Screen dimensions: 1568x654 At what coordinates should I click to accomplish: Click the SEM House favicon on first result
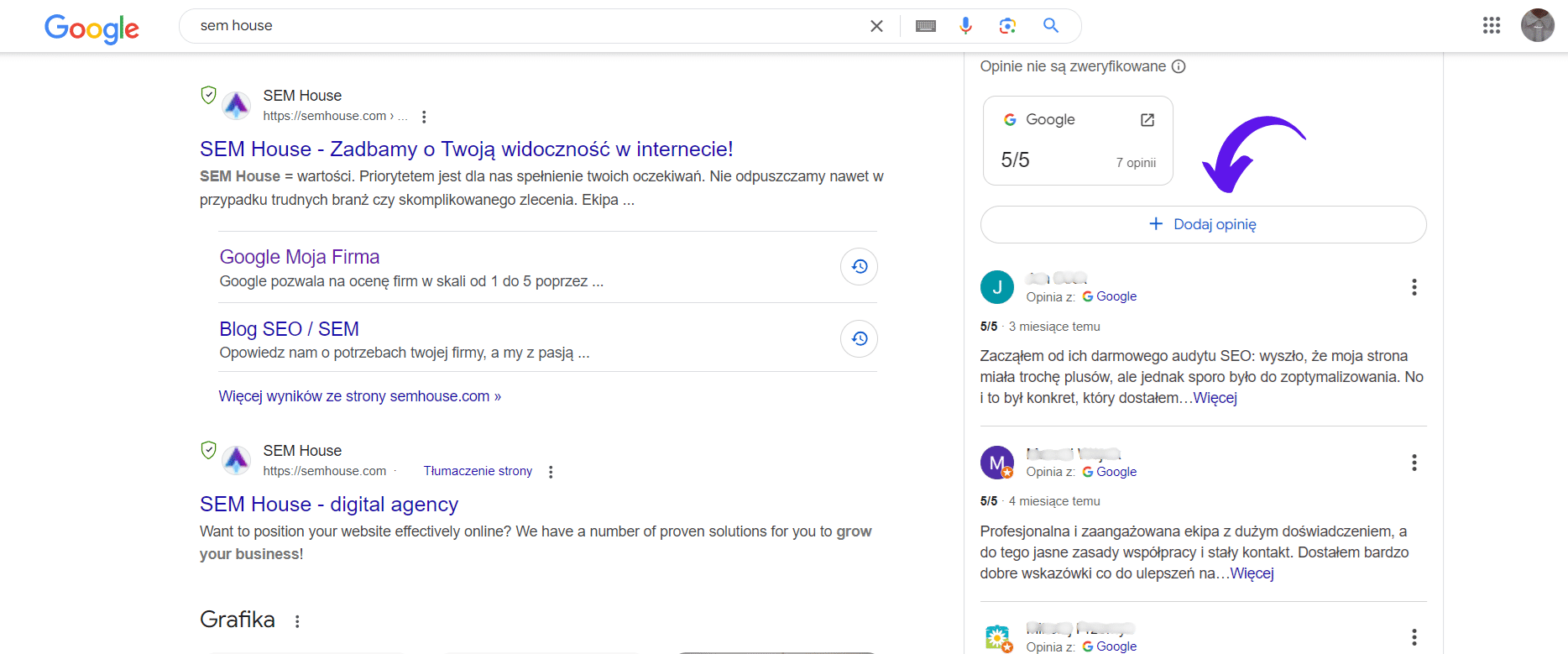click(x=237, y=105)
